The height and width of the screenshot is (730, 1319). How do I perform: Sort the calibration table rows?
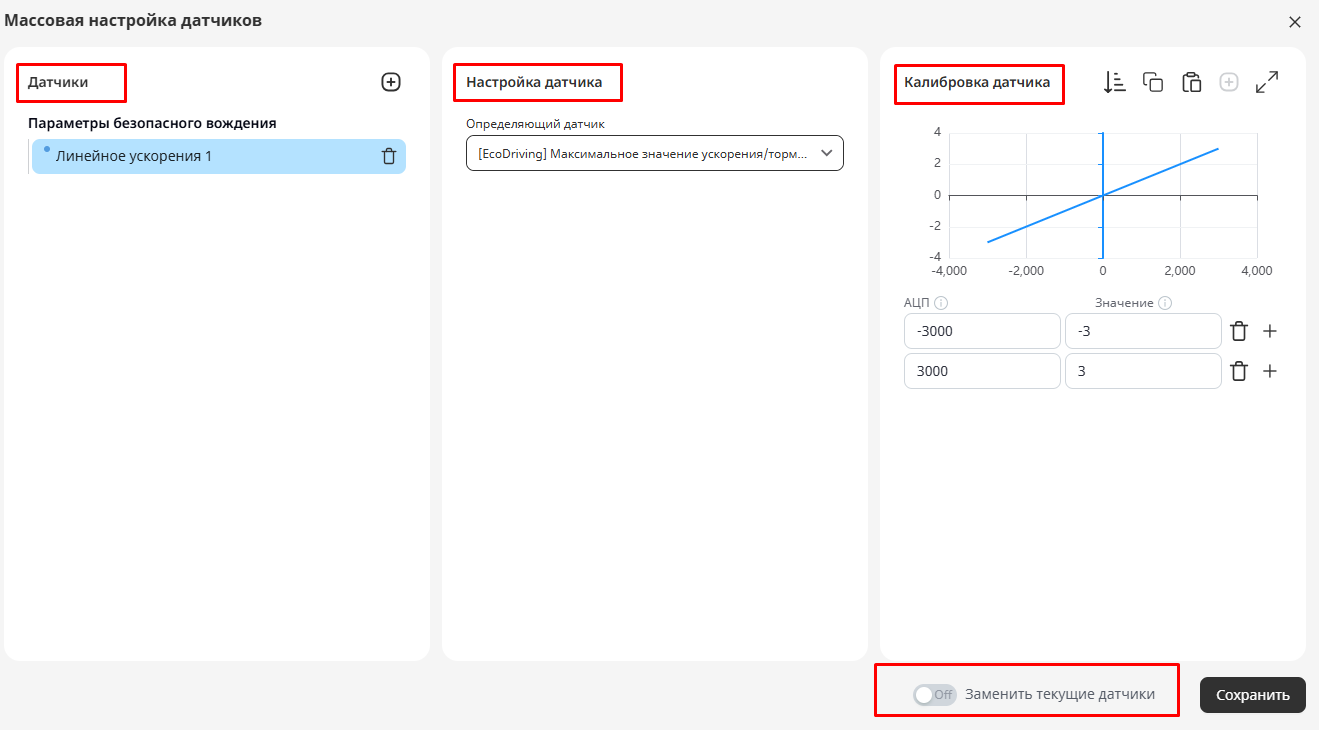1115,82
